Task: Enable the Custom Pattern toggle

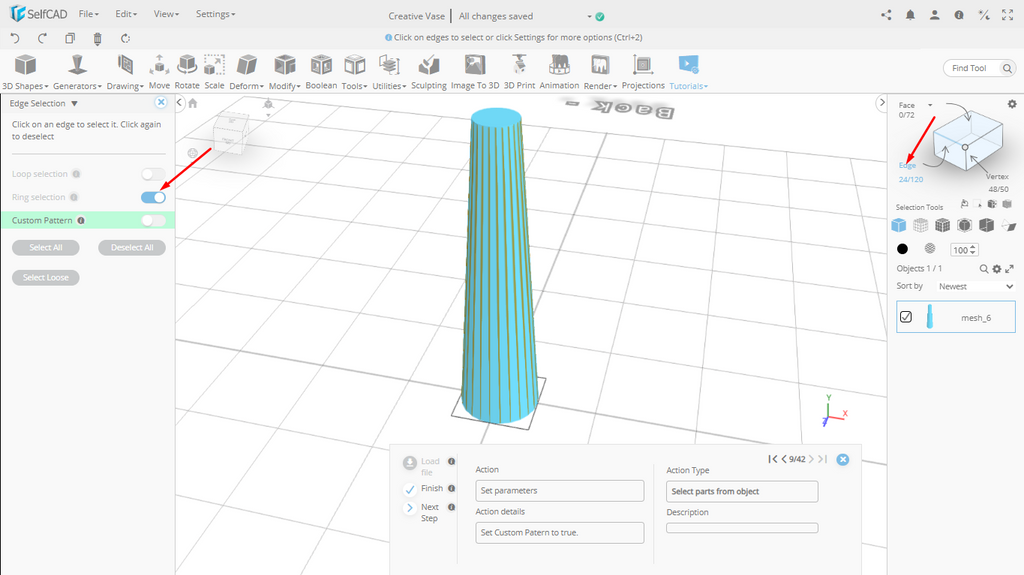Action: (x=153, y=220)
